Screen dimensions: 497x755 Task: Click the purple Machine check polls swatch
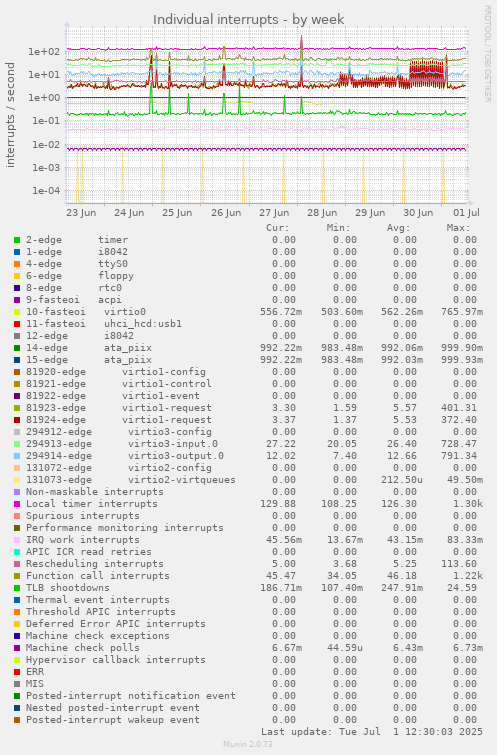point(17,648)
